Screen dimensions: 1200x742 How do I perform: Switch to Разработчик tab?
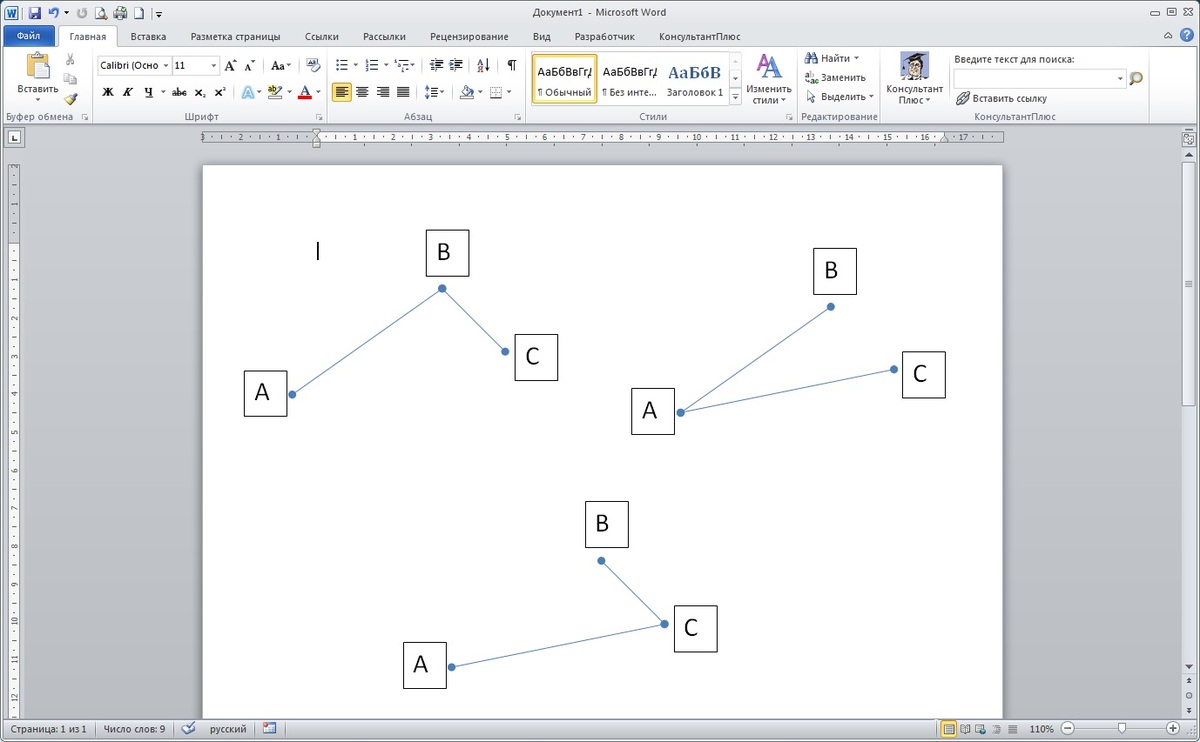pyautogui.click(x=604, y=36)
